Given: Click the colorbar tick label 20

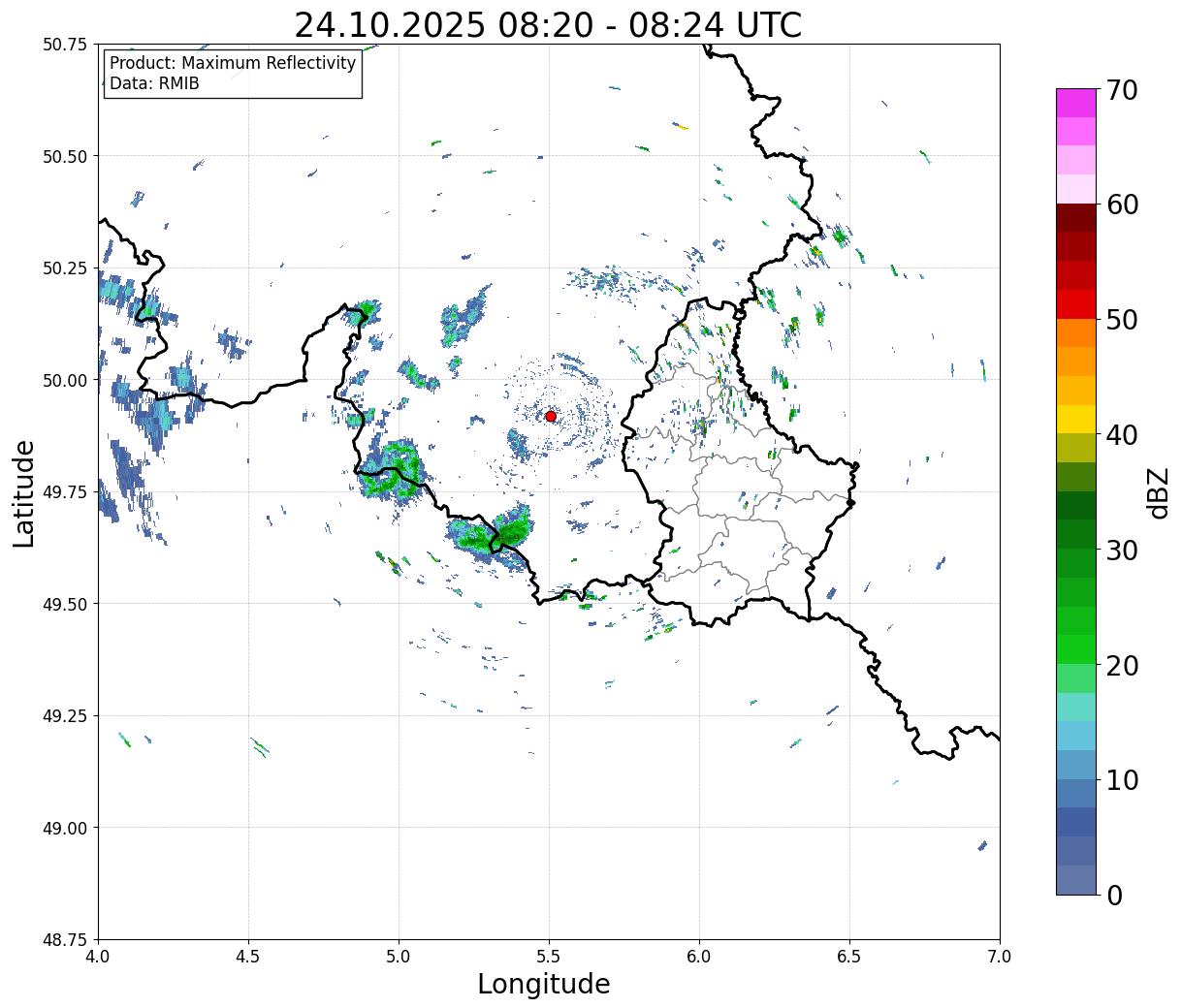Looking at the screenshot, I should coord(1121,666).
